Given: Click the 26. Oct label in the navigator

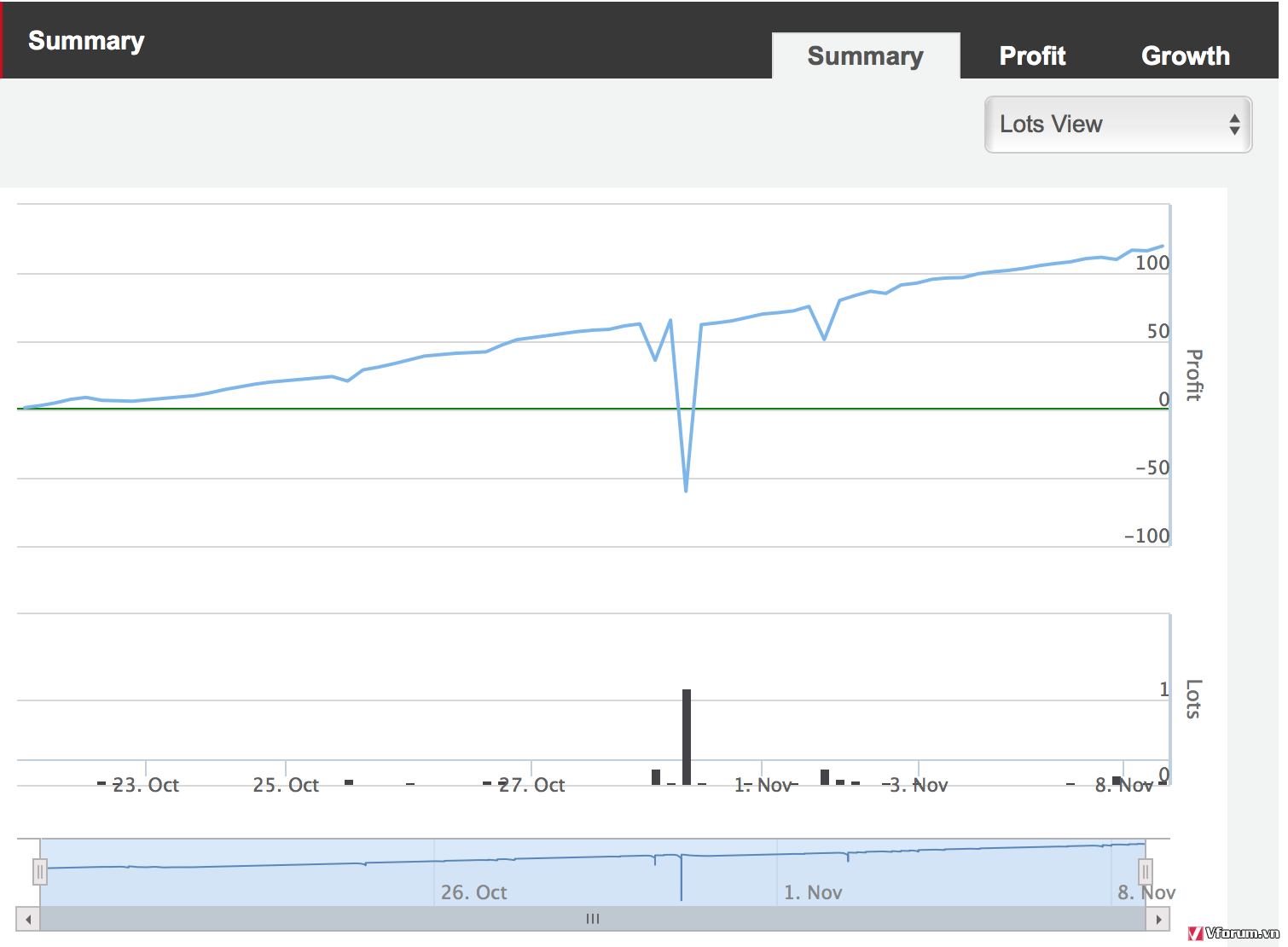Looking at the screenshot, I should [473, 892].
